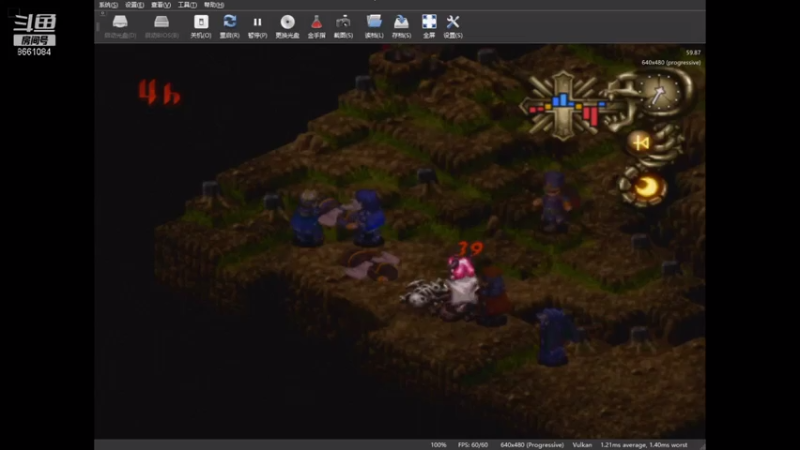
Task: Open the 查看(V) menu
Action: 161,5
